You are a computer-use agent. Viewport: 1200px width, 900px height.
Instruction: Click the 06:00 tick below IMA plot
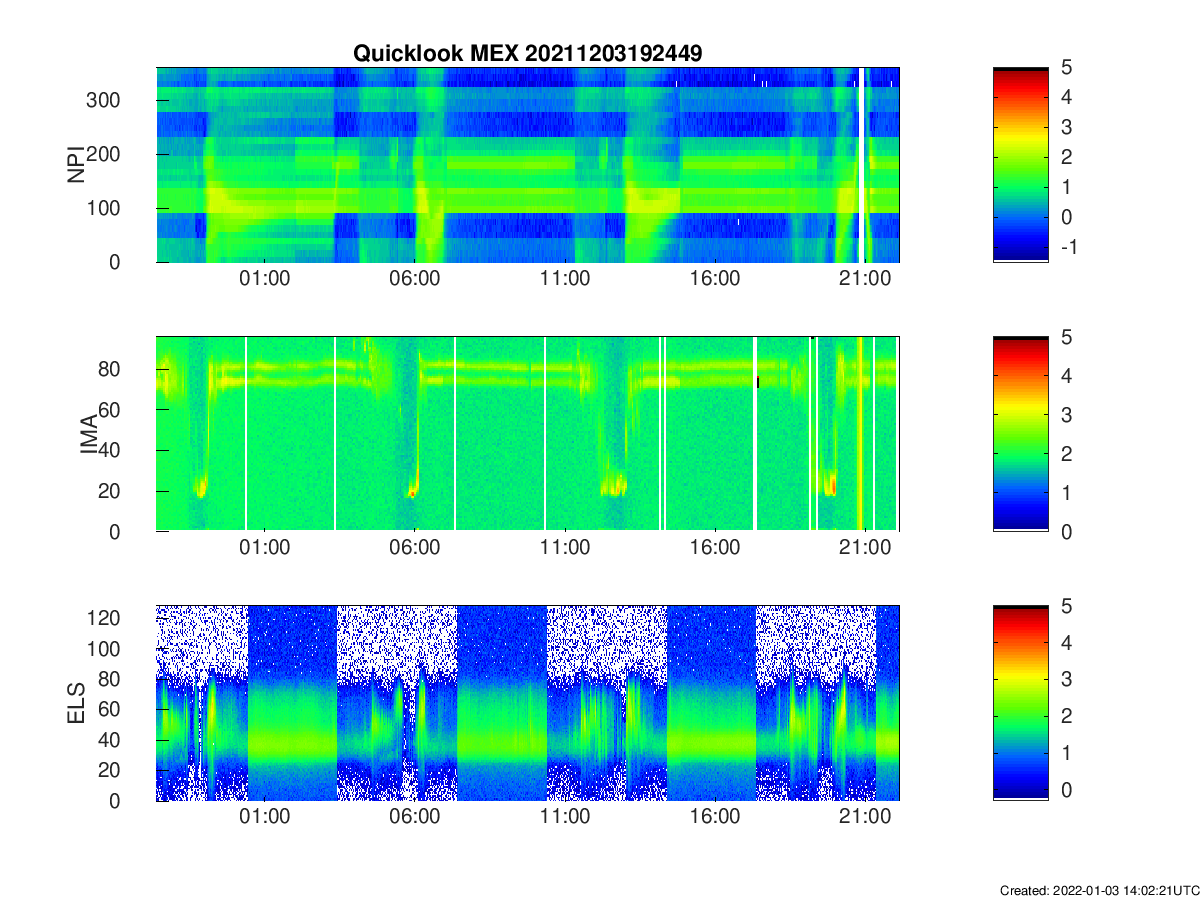point(415,548)
